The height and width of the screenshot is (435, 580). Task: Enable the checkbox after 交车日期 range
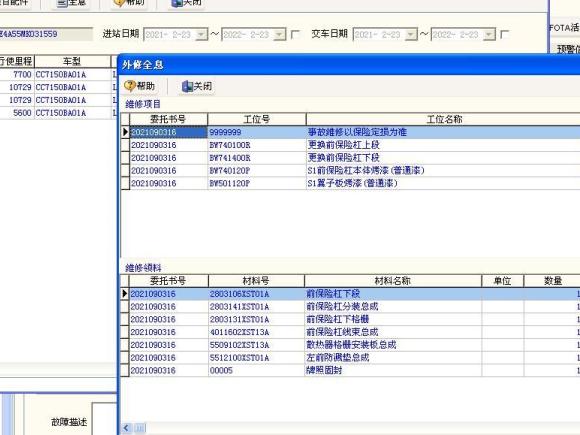[x=504, y=35]
